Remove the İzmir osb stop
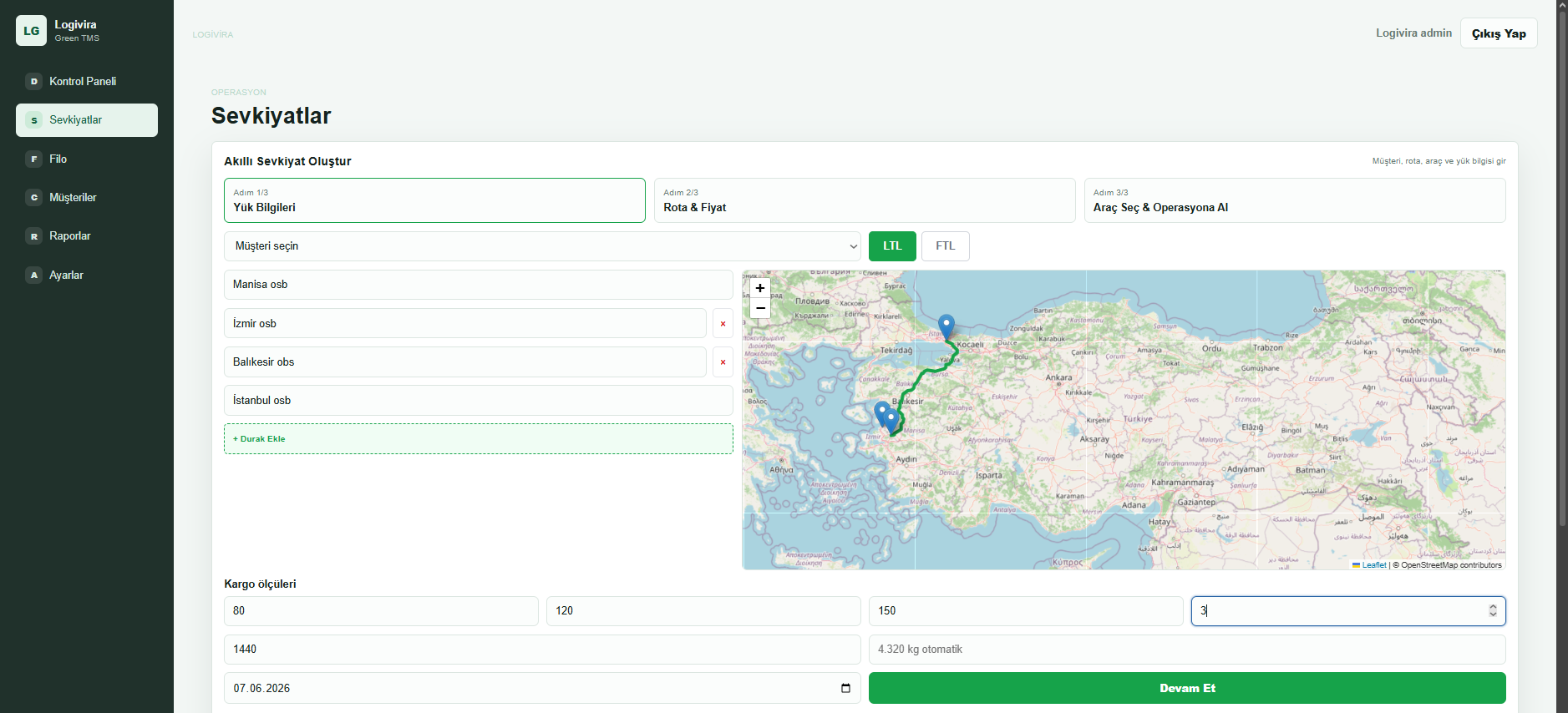The height and width of the screenshot is (713, 1568). click(x=723, y=323)
